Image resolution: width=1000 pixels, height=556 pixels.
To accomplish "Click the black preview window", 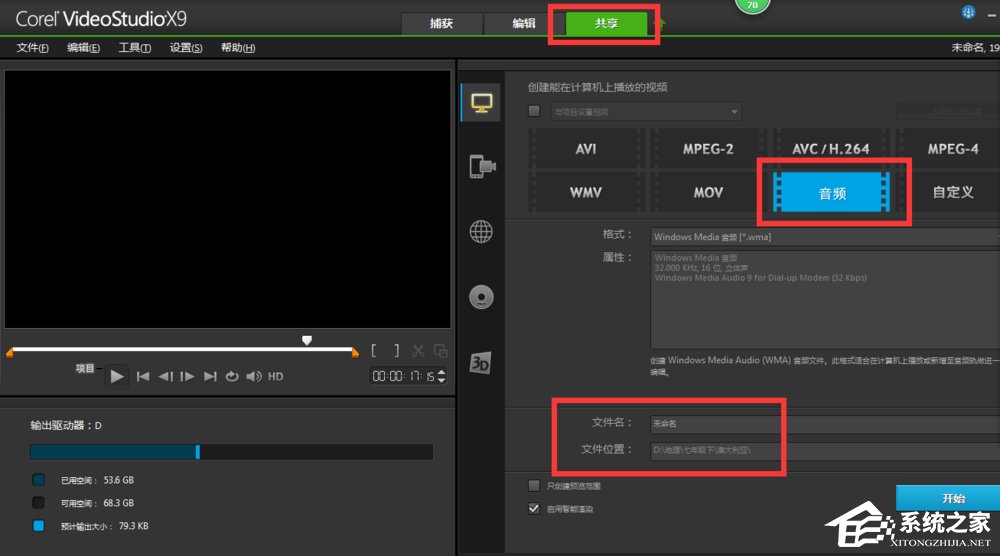I will (x=228, y=199).
